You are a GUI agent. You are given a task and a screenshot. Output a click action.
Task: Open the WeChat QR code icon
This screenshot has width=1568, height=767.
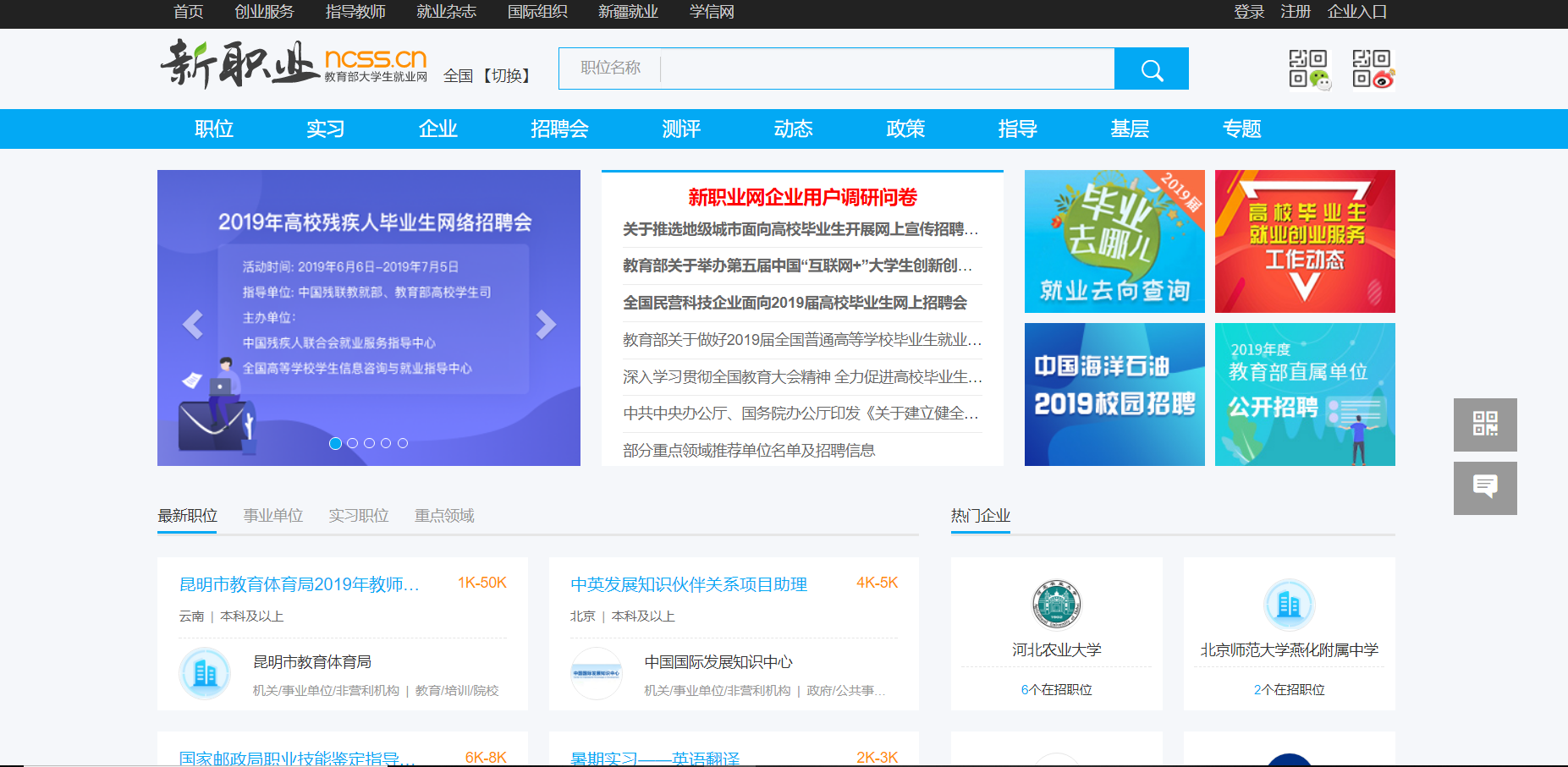pyautogui.click(x=1309, y=68)
